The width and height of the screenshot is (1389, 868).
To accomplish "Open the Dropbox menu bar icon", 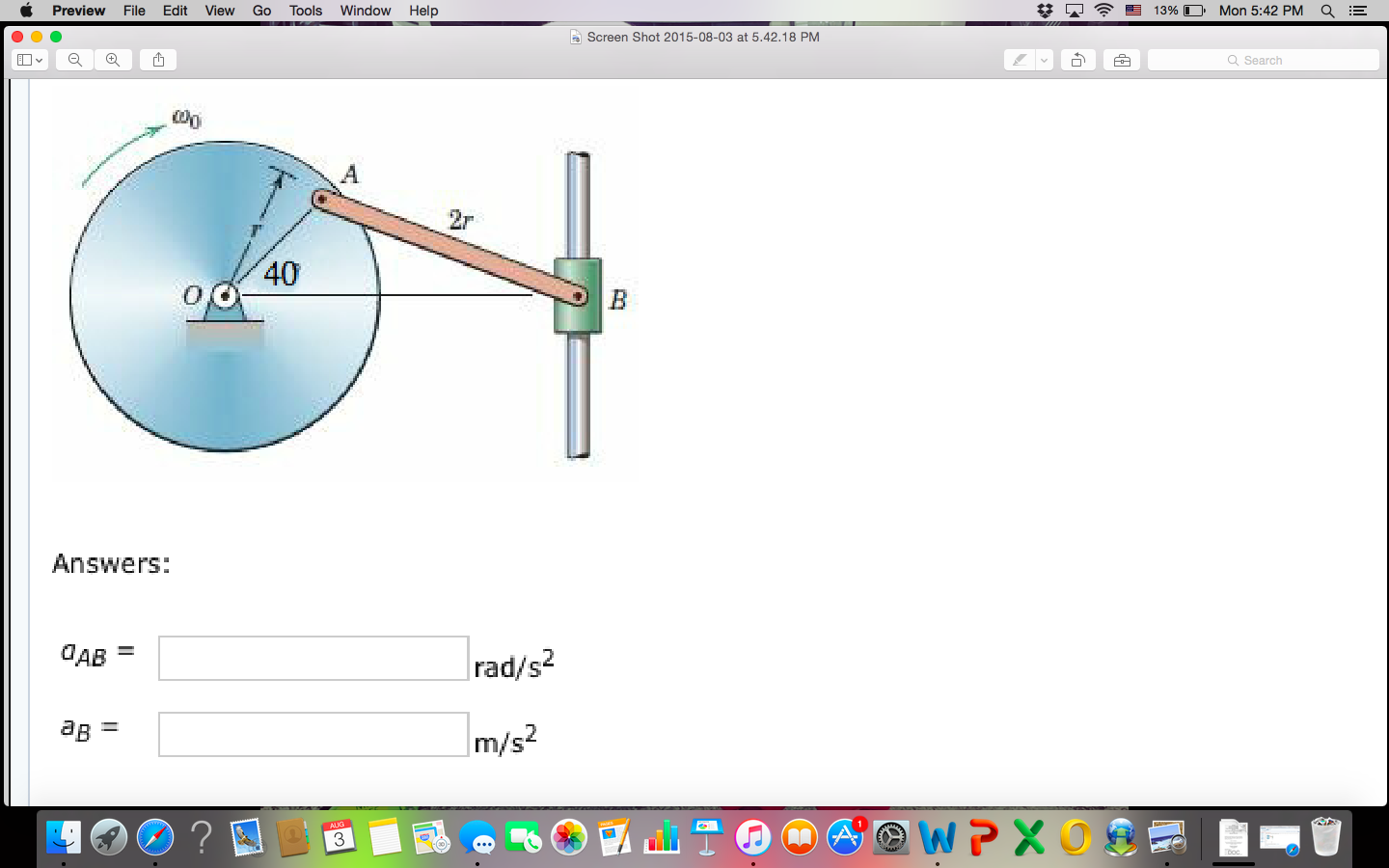I will [1045, 11].
